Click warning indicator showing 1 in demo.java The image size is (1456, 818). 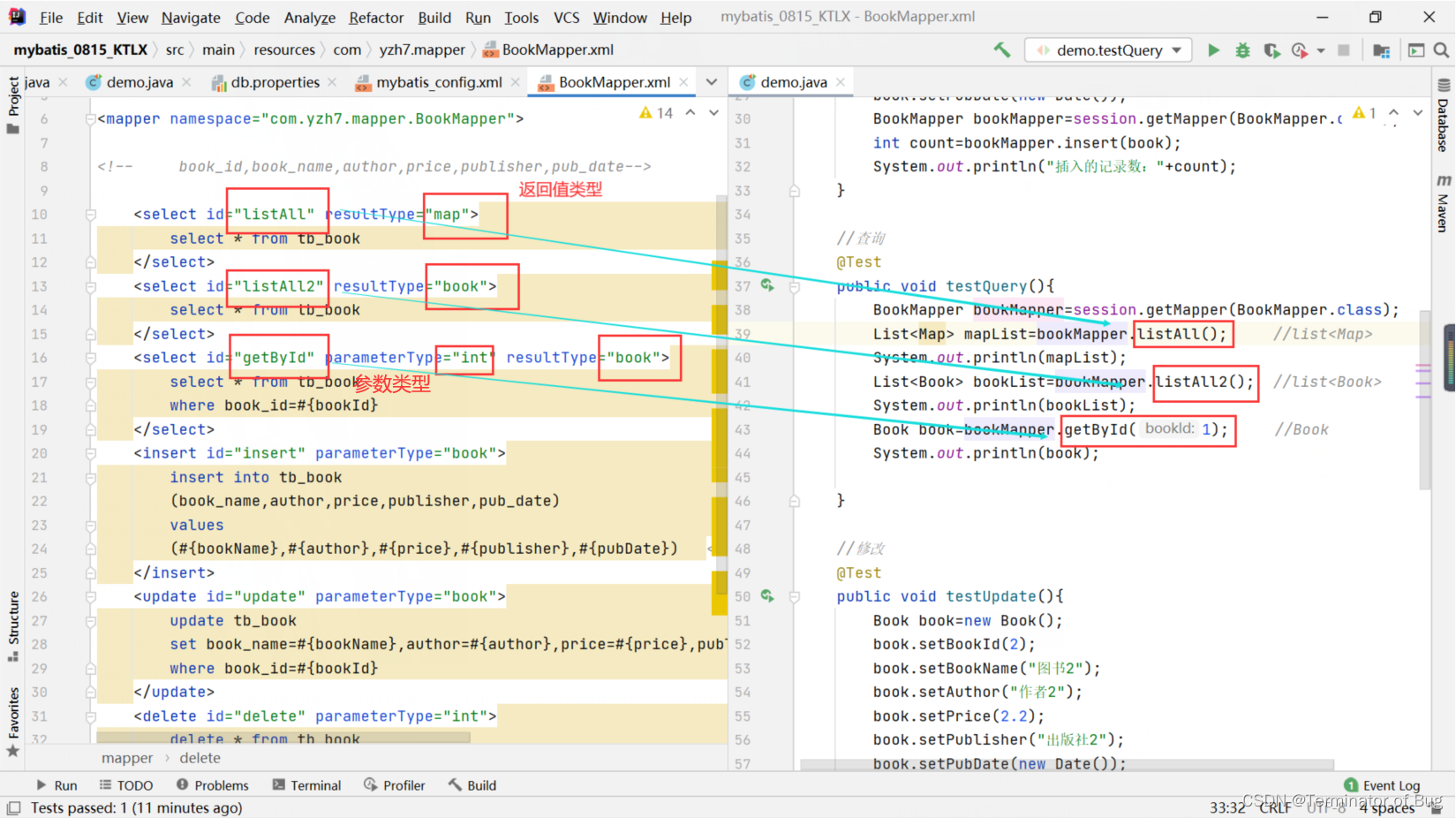point(1364,113)
